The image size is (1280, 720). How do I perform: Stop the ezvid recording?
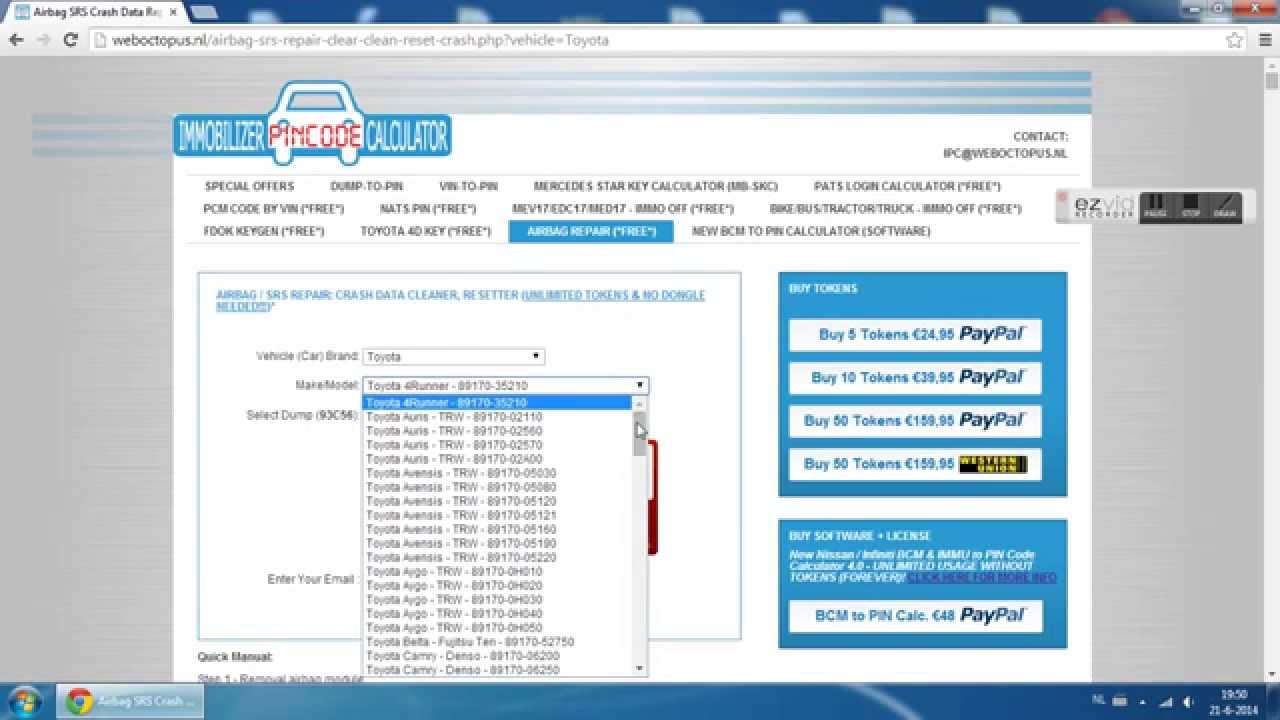point(1190,206)
